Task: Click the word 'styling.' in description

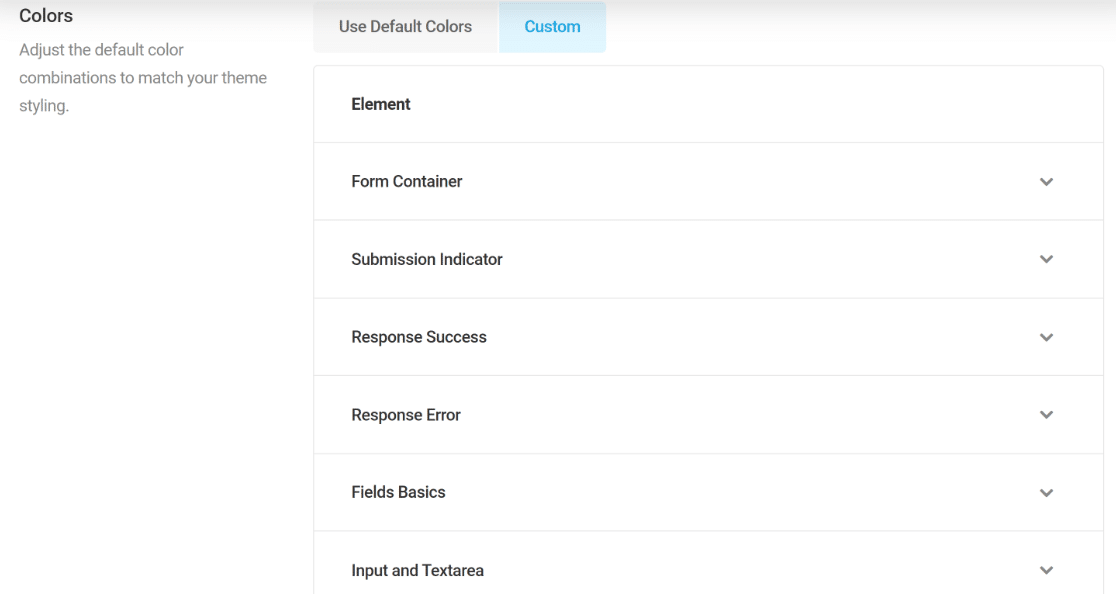Action: click(x=43, y=105)
